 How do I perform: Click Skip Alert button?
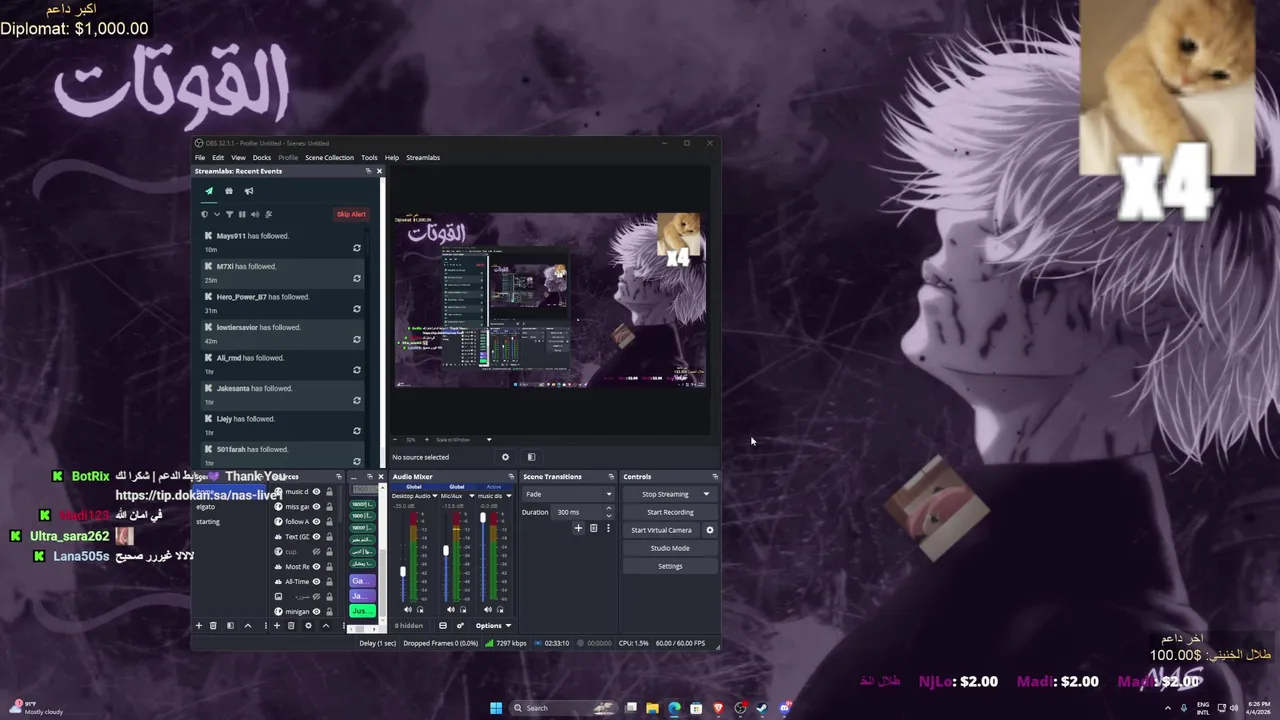point(351,214)
